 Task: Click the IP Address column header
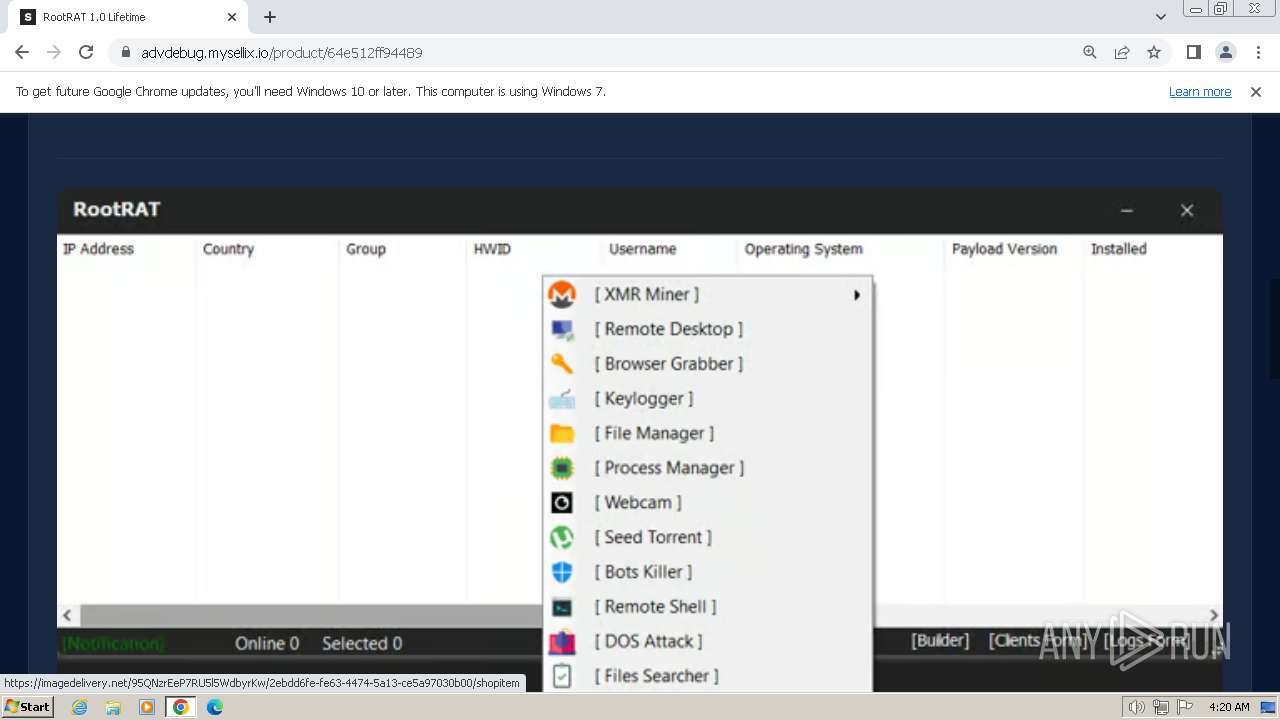pyautogui.click(x=98, y=249)
